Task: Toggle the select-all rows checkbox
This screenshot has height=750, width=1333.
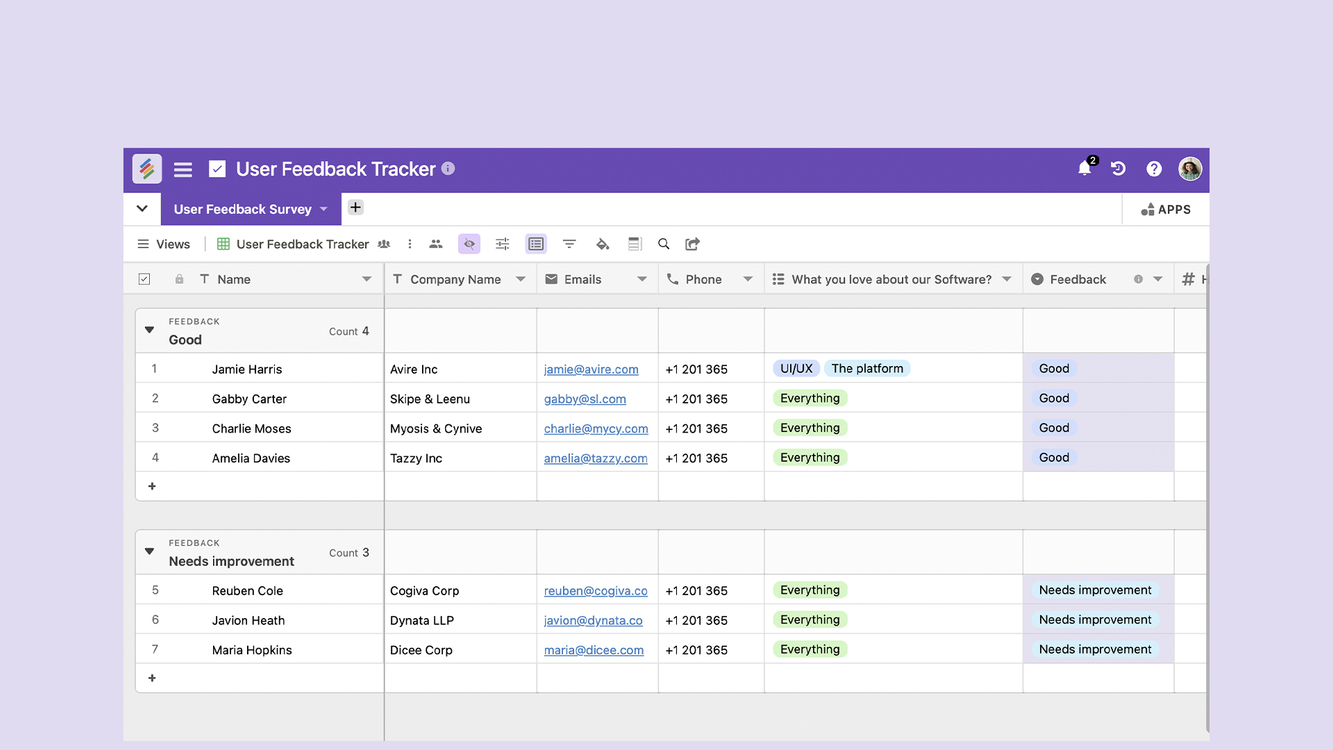Action: click(x=144, y=279)
